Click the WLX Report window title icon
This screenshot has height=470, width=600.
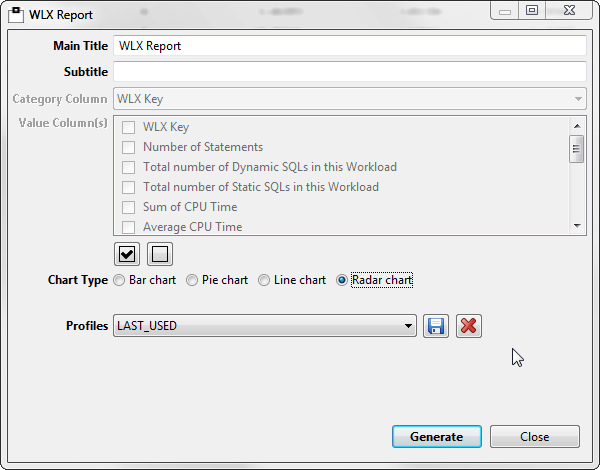[16, 15]
